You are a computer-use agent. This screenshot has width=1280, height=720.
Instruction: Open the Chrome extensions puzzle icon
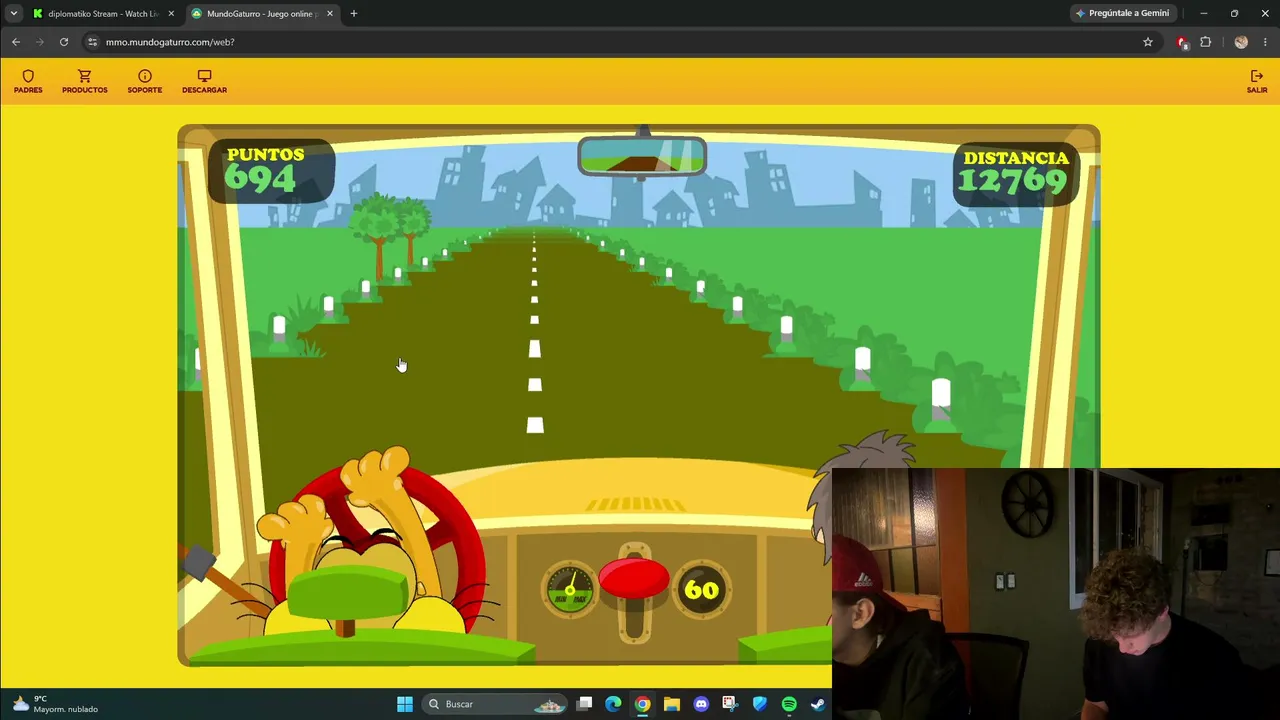tap(1205, 42)
